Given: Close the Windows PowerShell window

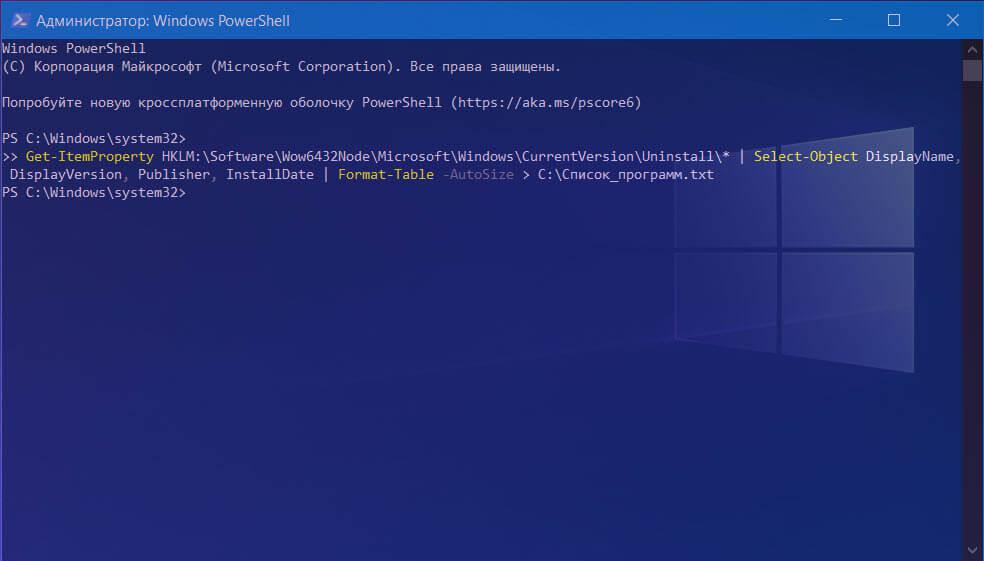Looking at the screenshot, I should (x=953, y=20).
